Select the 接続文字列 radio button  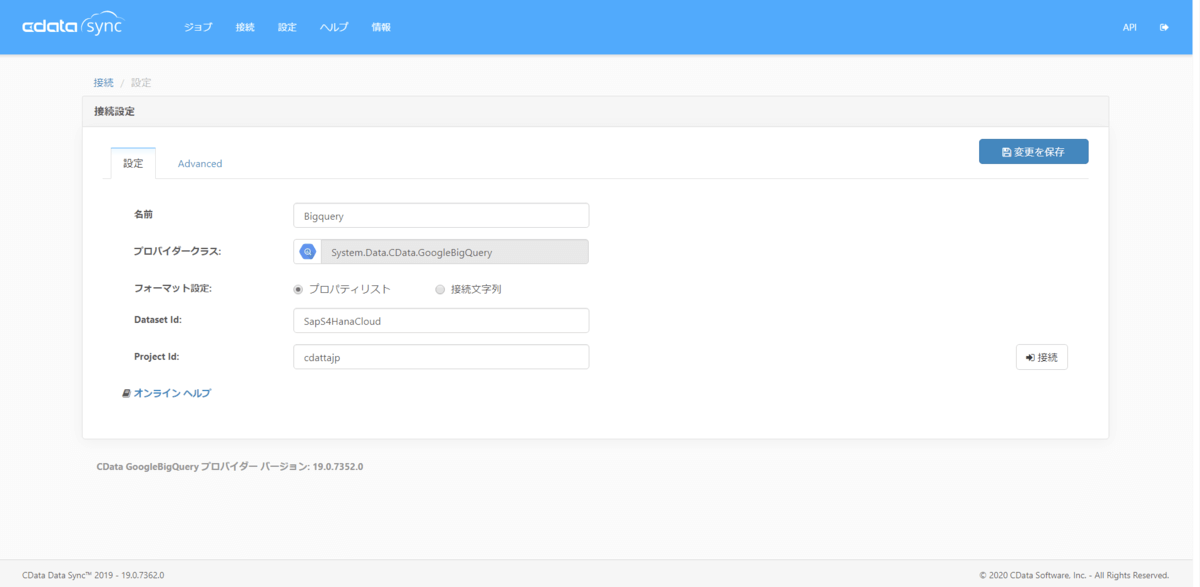point(440,289)
